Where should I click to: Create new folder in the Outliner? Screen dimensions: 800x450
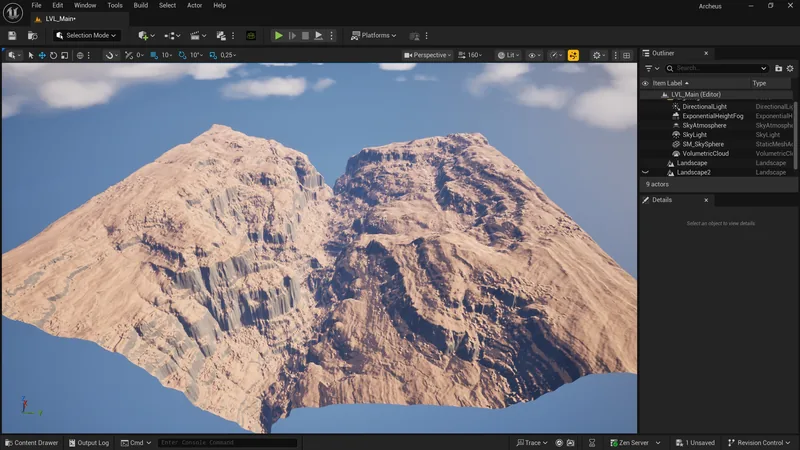(x=778, y=68)
